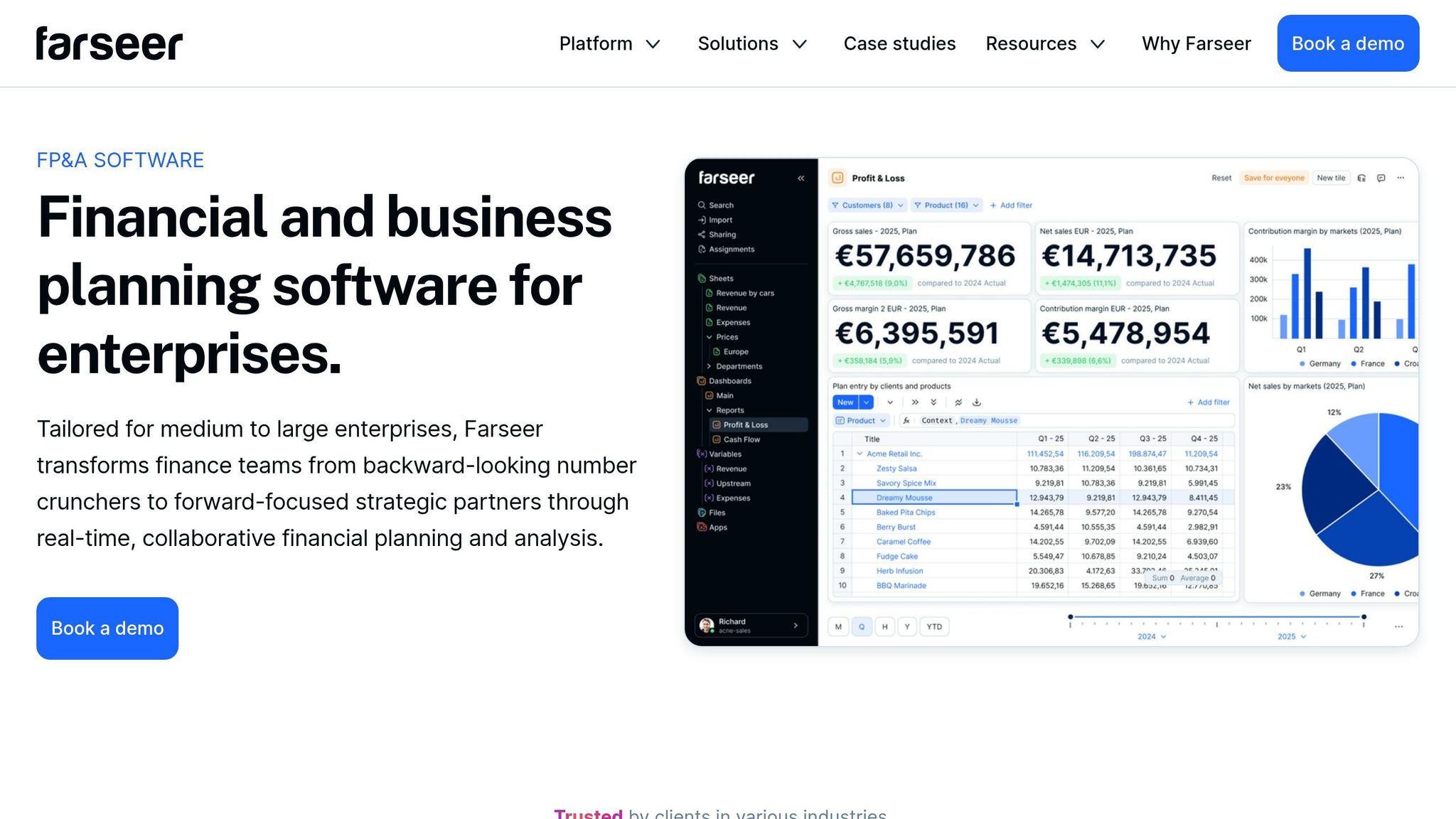This screenshot has height=819, width=1456.
Task: Click the Save for everyone button
Action: [x=1274, y=178]
